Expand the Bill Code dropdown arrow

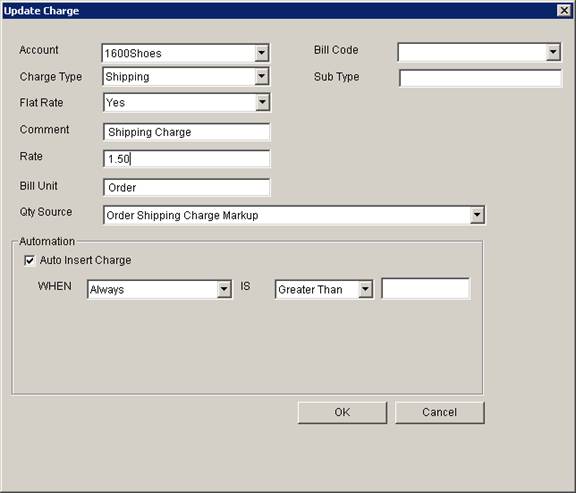[x=553, y=52]
